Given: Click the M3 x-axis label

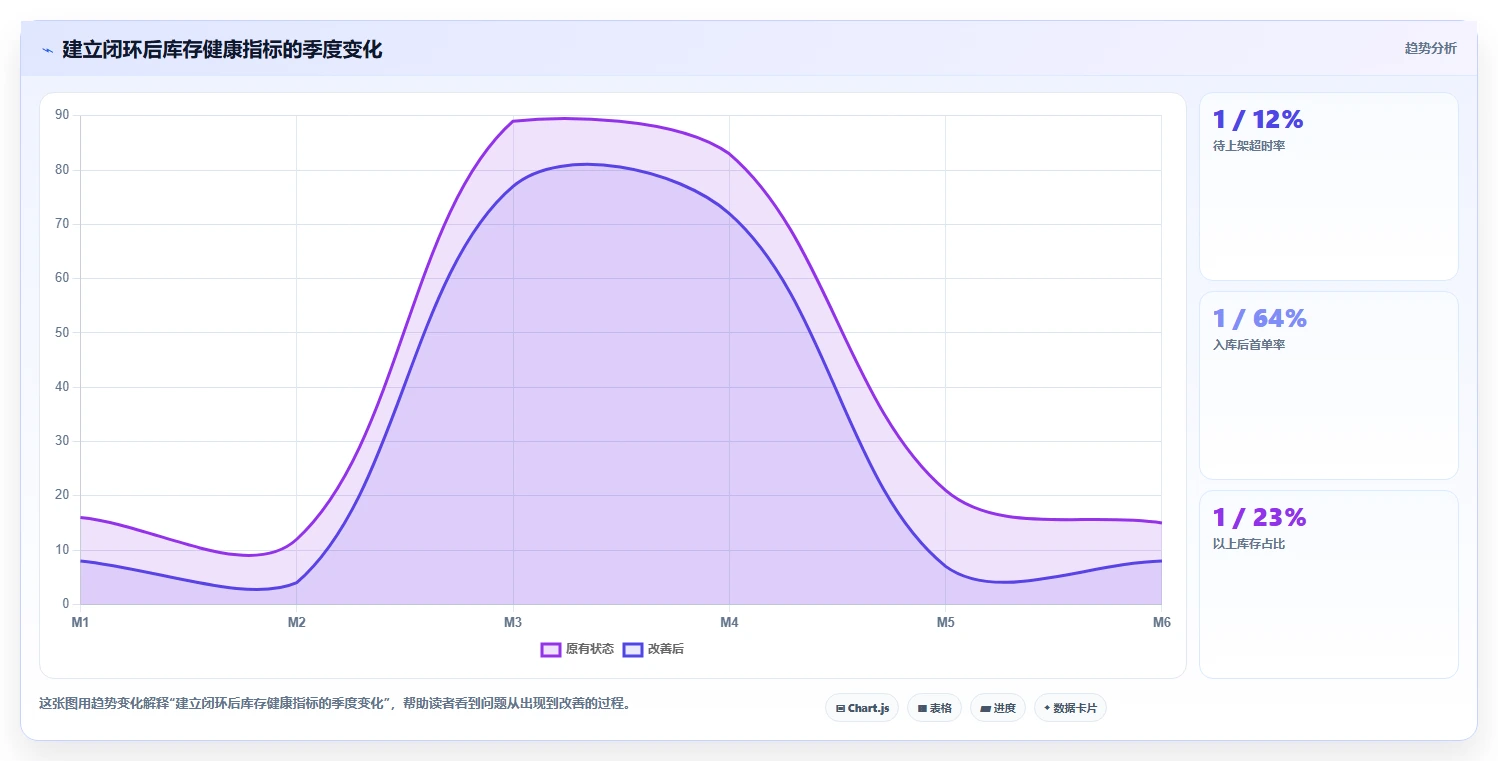Looking at the screenshot, I should [x=513, y=622].
